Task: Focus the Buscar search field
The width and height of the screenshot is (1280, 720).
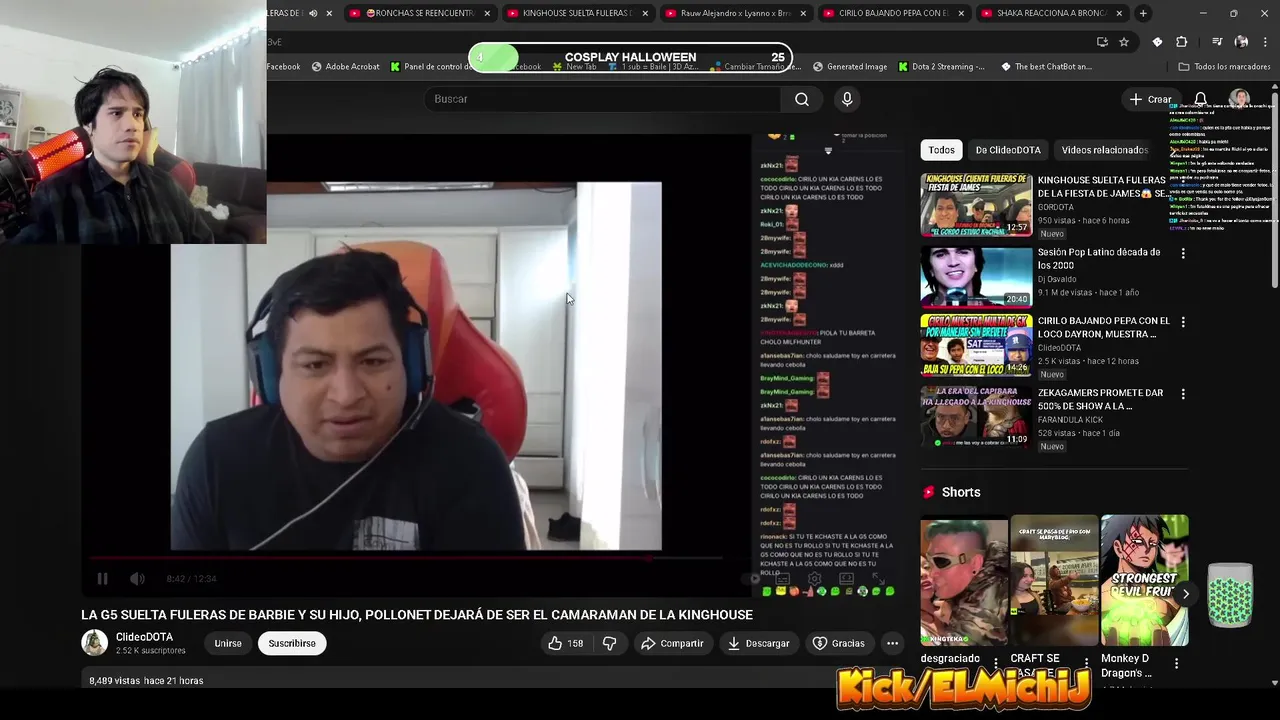Action: 603,99
